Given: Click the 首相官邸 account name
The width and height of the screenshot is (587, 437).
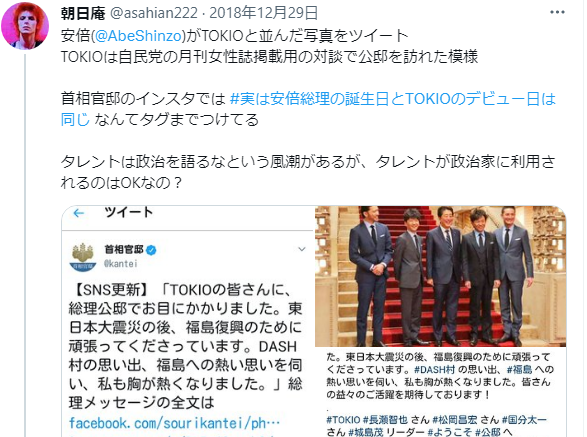Looking at the screenshot, I should coord(124,249).
